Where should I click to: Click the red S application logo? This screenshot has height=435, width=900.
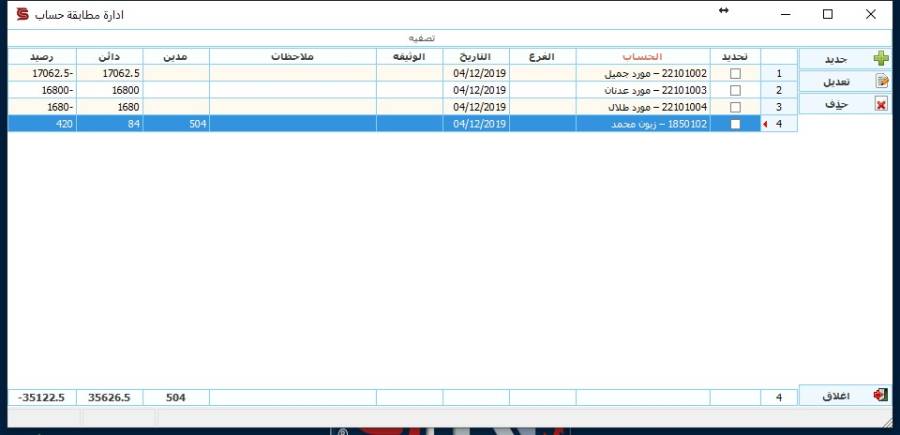[22, 14]
